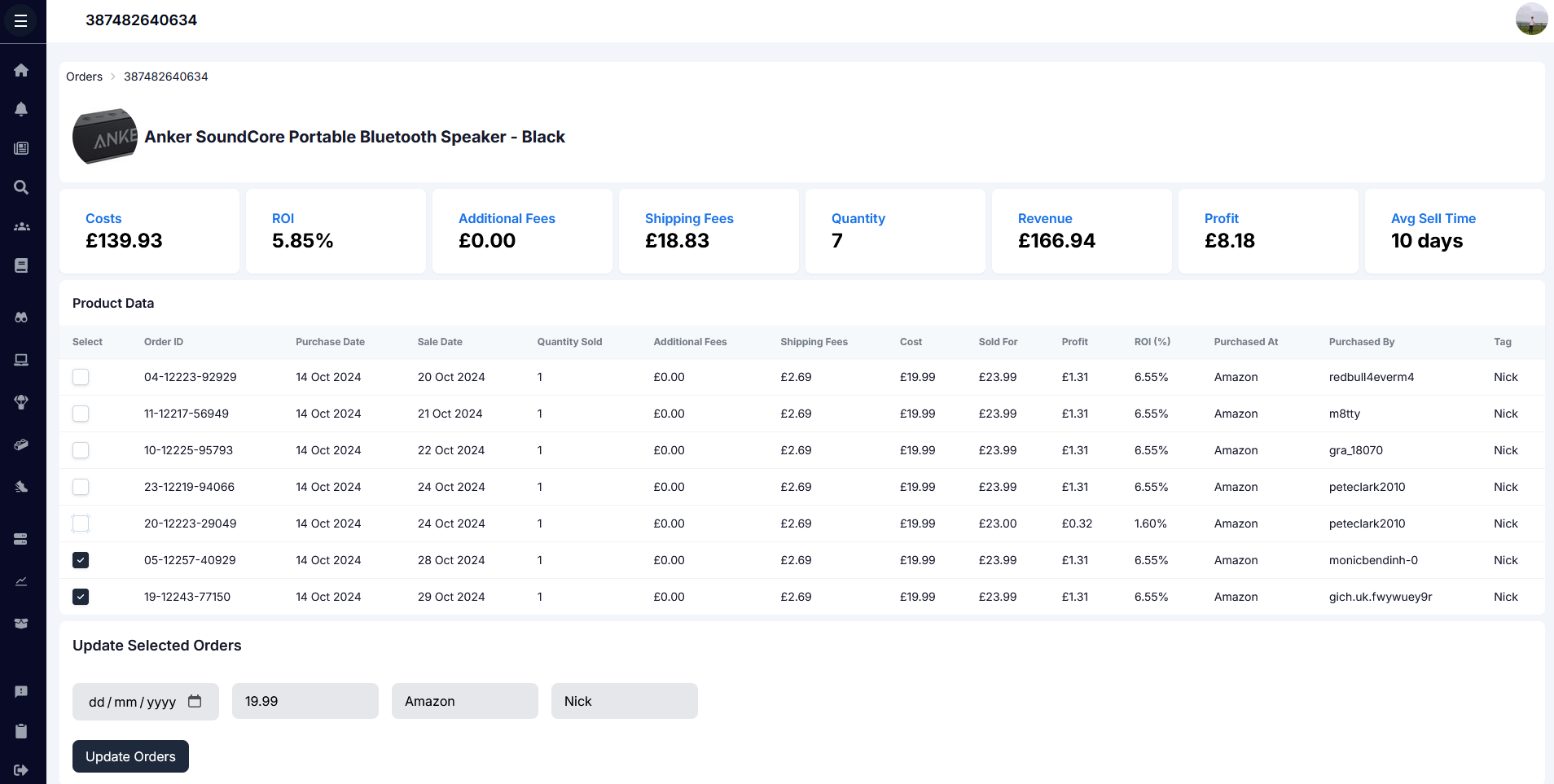Open the hamburger menu
Image resolution: width=1554 pixels, height=784 pixels.
pyautogui.click(x=21, y=20)
